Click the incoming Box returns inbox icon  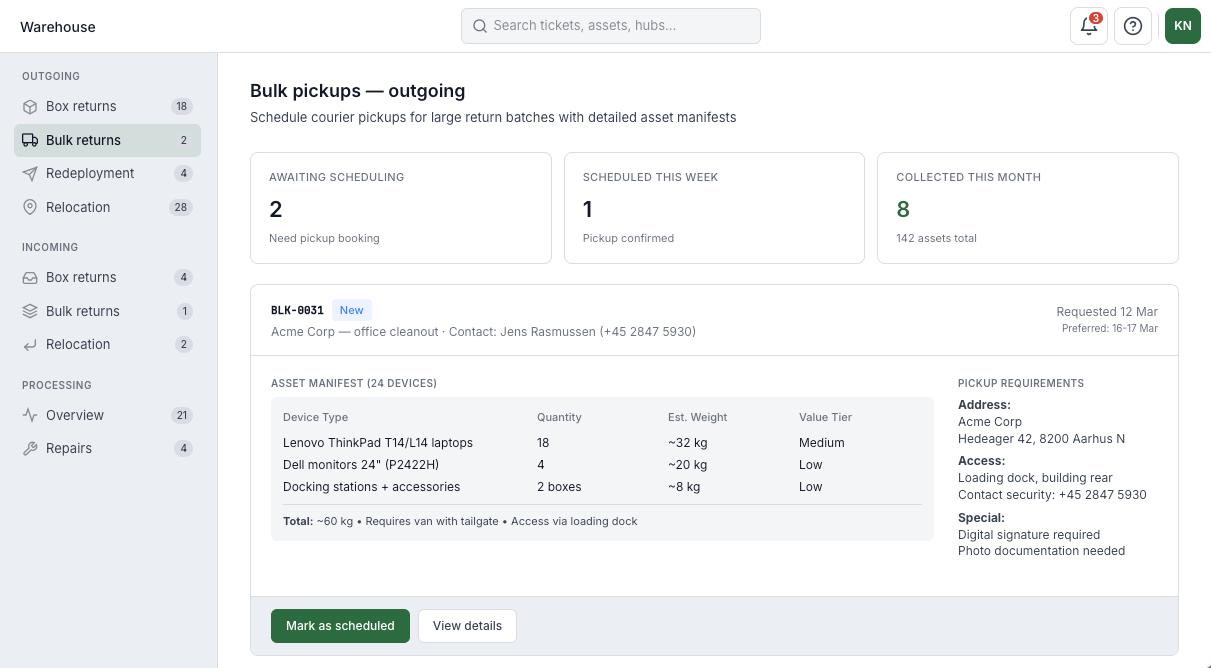30,278
